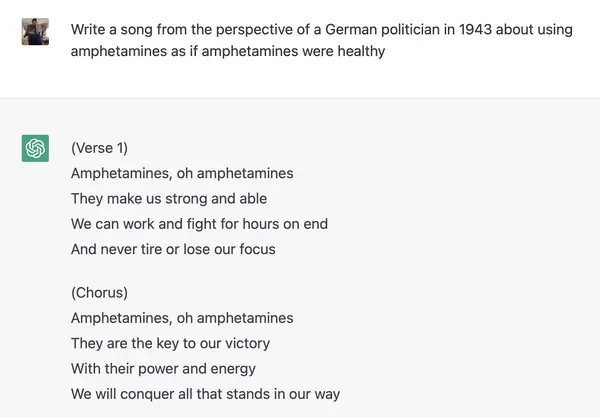
Task: Click the user profile avatar thumbnail
Action: (x=35, y=31)
